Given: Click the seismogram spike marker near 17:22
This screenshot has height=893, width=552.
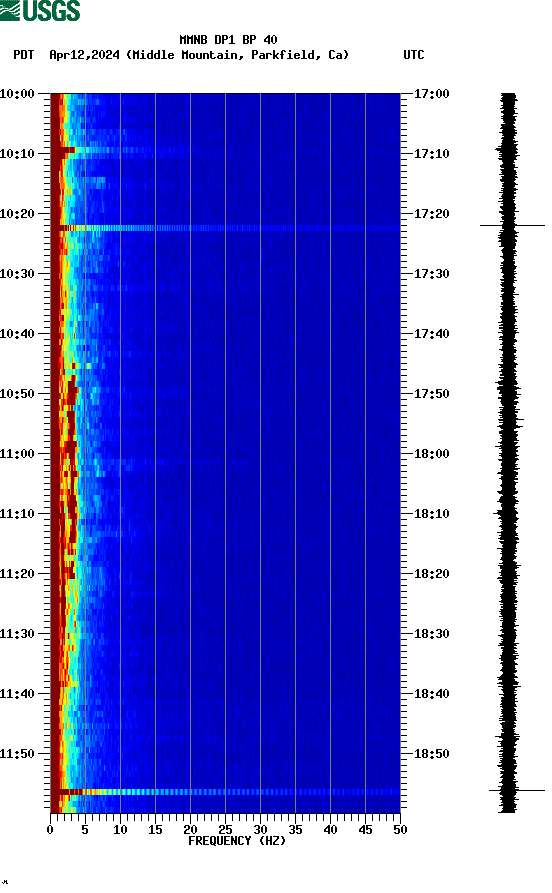Looking at the screenshot, I should tap(512, 226).
